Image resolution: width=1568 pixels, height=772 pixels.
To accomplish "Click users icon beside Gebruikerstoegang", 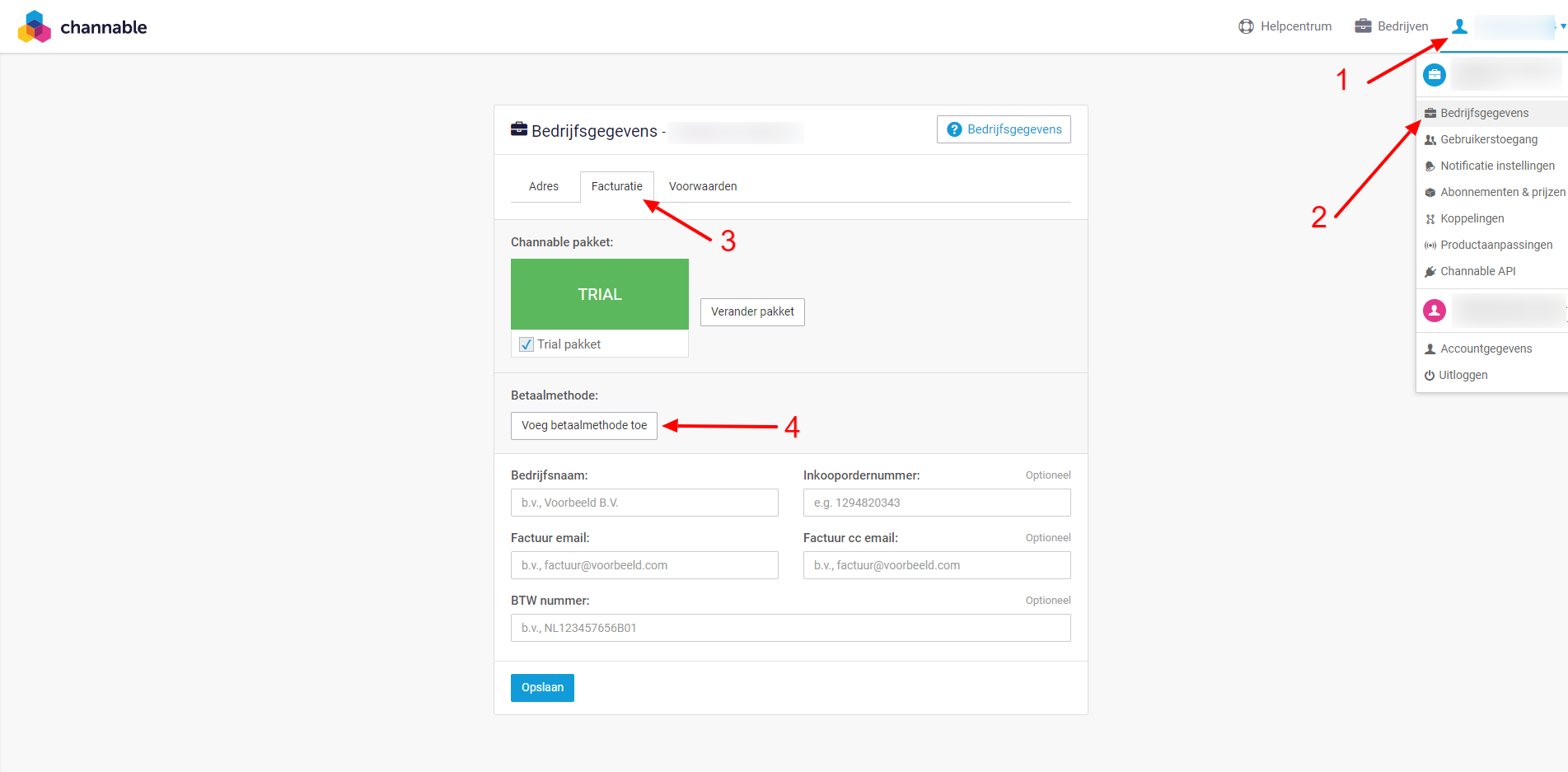I will click(x=1430, y=140).
